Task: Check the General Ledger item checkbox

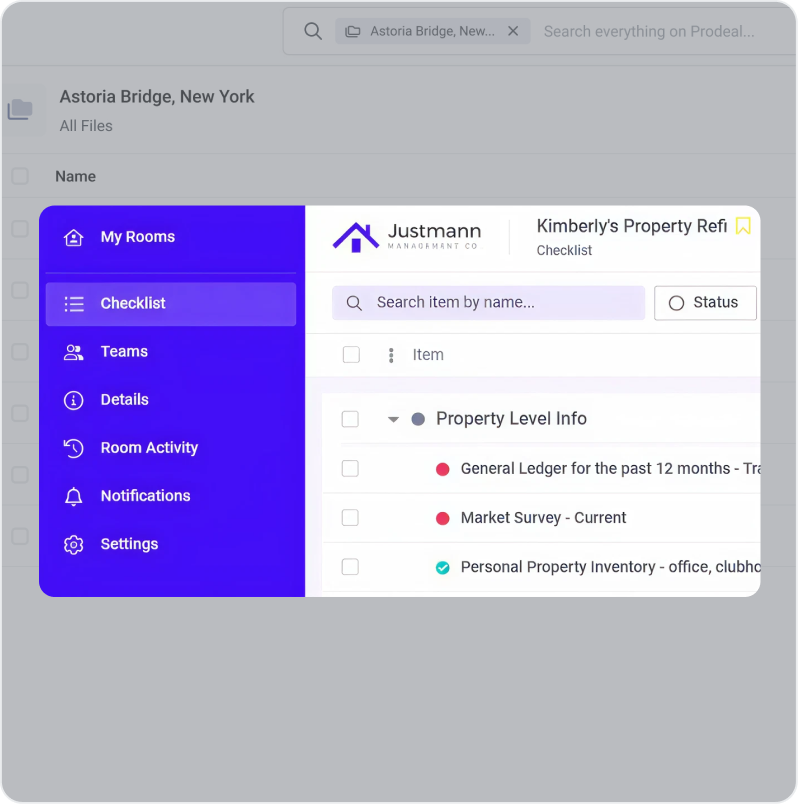Action: (x=350, y=468)
